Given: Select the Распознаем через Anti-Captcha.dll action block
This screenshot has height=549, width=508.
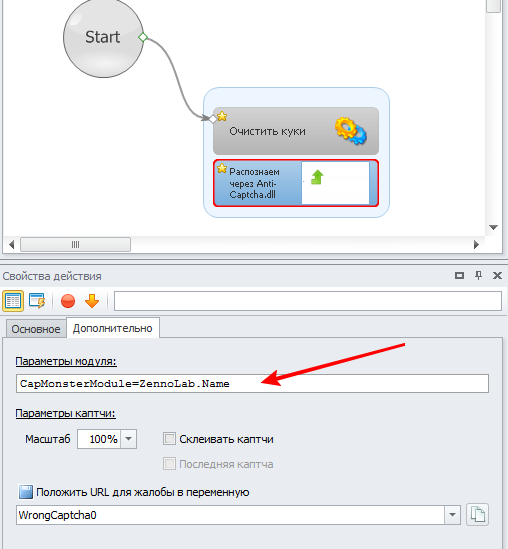Looking at the screenshot, I should [x=296, y=183].
